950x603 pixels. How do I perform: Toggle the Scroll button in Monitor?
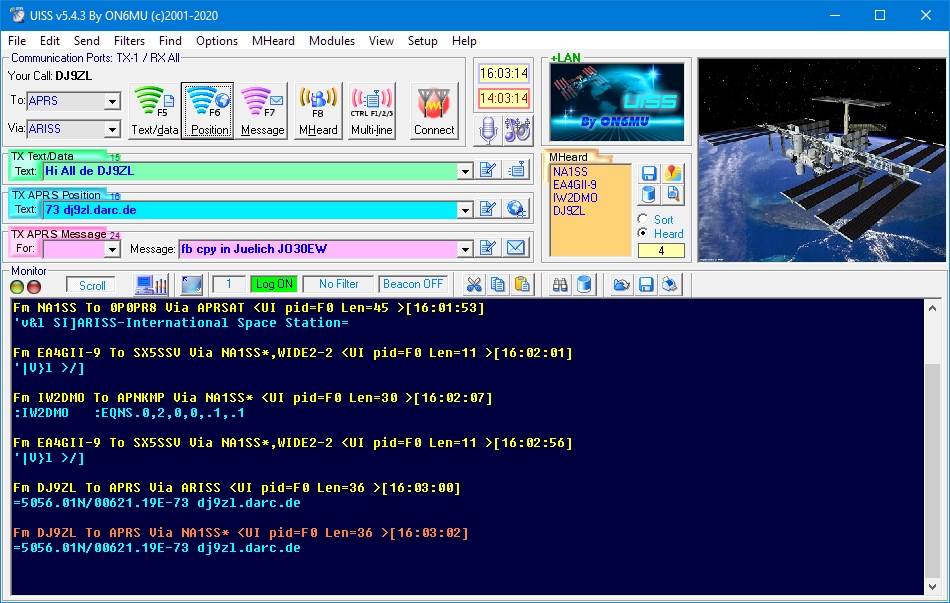coord(92,285)
